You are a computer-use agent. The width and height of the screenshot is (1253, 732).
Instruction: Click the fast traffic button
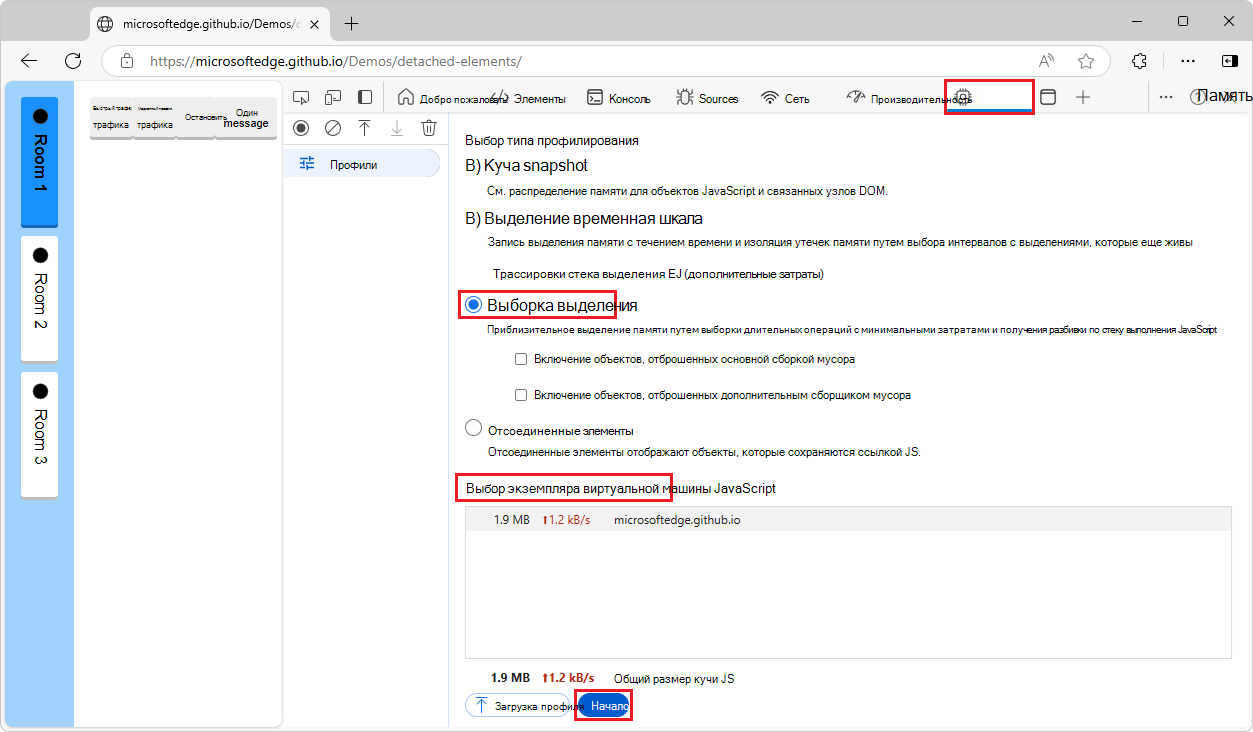point(111,118)
